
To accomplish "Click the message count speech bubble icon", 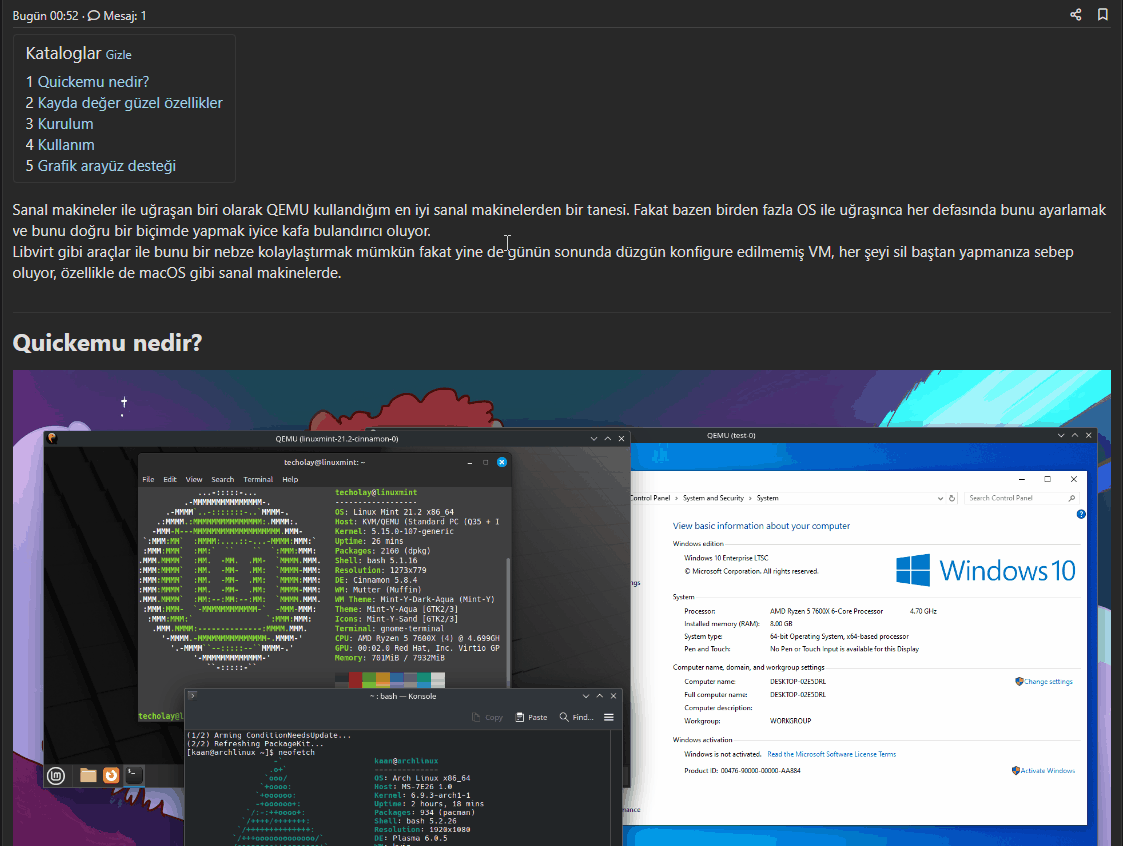I will click(94, 16).
